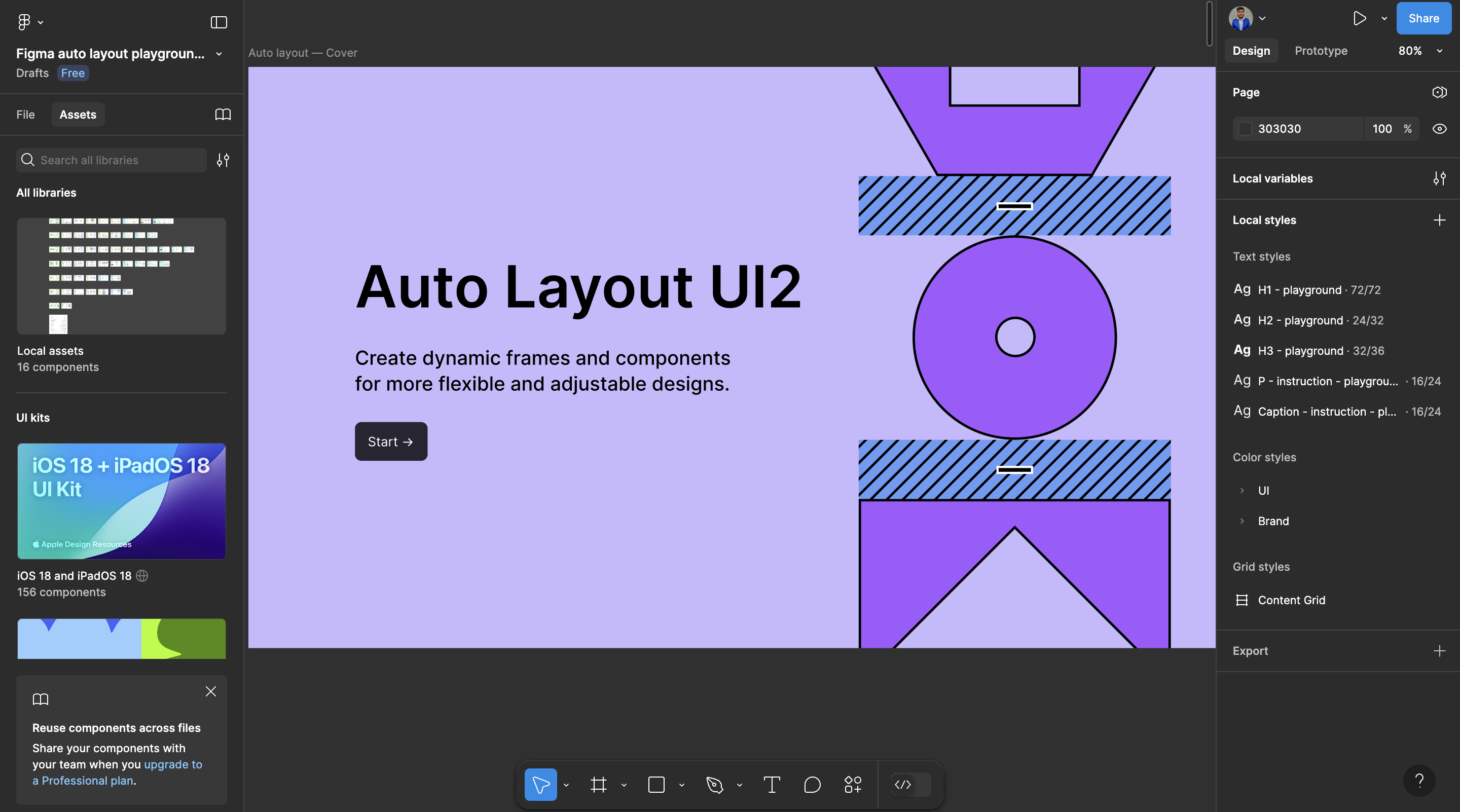Open Frame tool options chevron
The width and height of the screenshot is (1460, 812).
[624, 785]
